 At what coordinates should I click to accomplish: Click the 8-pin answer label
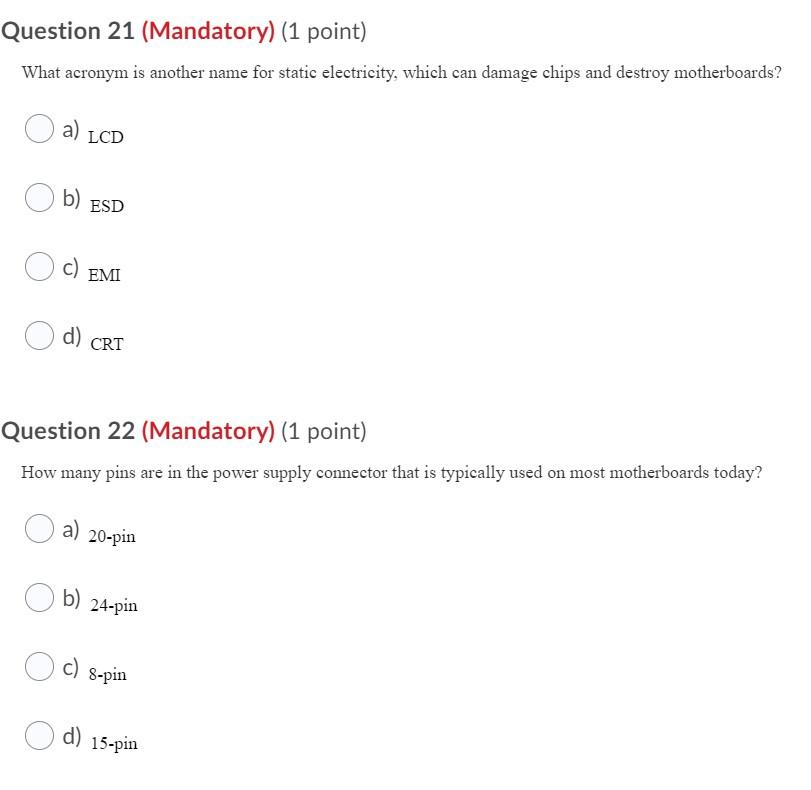pos(107,674)
